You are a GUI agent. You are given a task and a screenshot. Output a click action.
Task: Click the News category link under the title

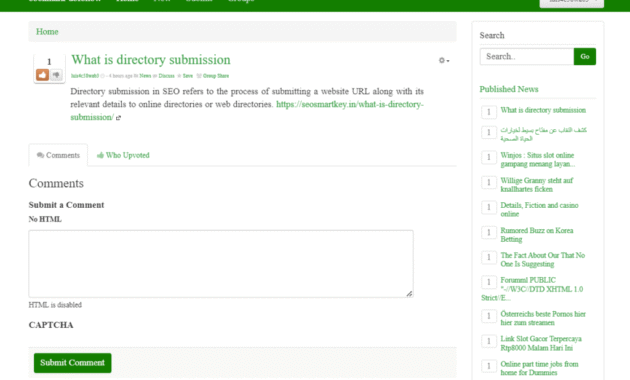145,76
